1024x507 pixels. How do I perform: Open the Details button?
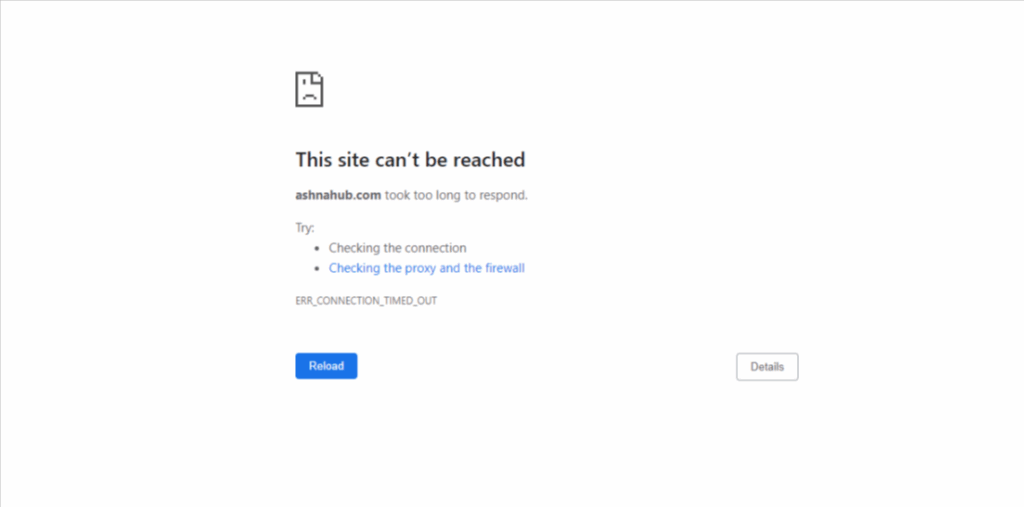point(767,367)
